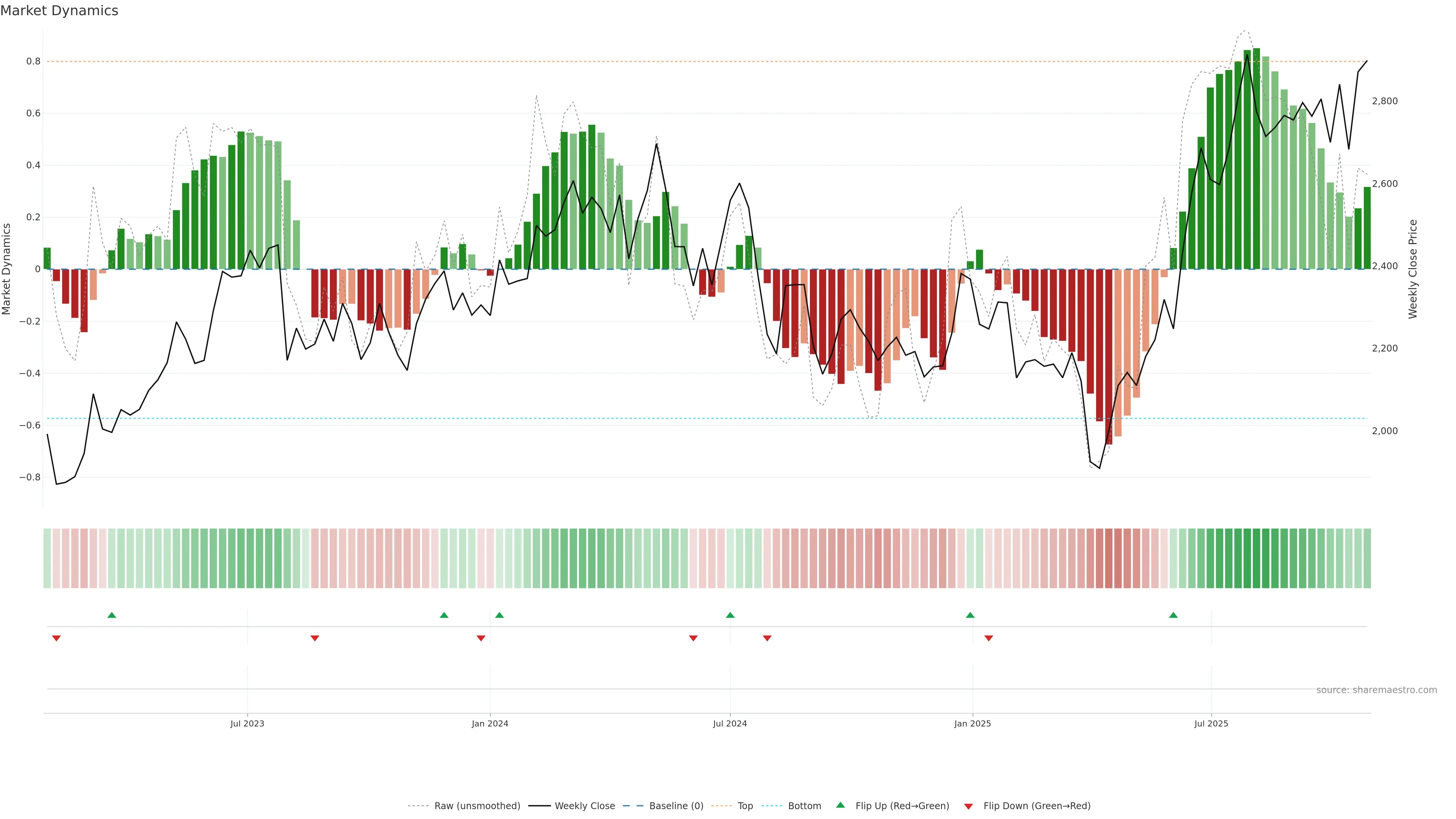Click the Jul 2023 axis label
The height and width of the screenshot is (819, 1456).
(247, 723)
